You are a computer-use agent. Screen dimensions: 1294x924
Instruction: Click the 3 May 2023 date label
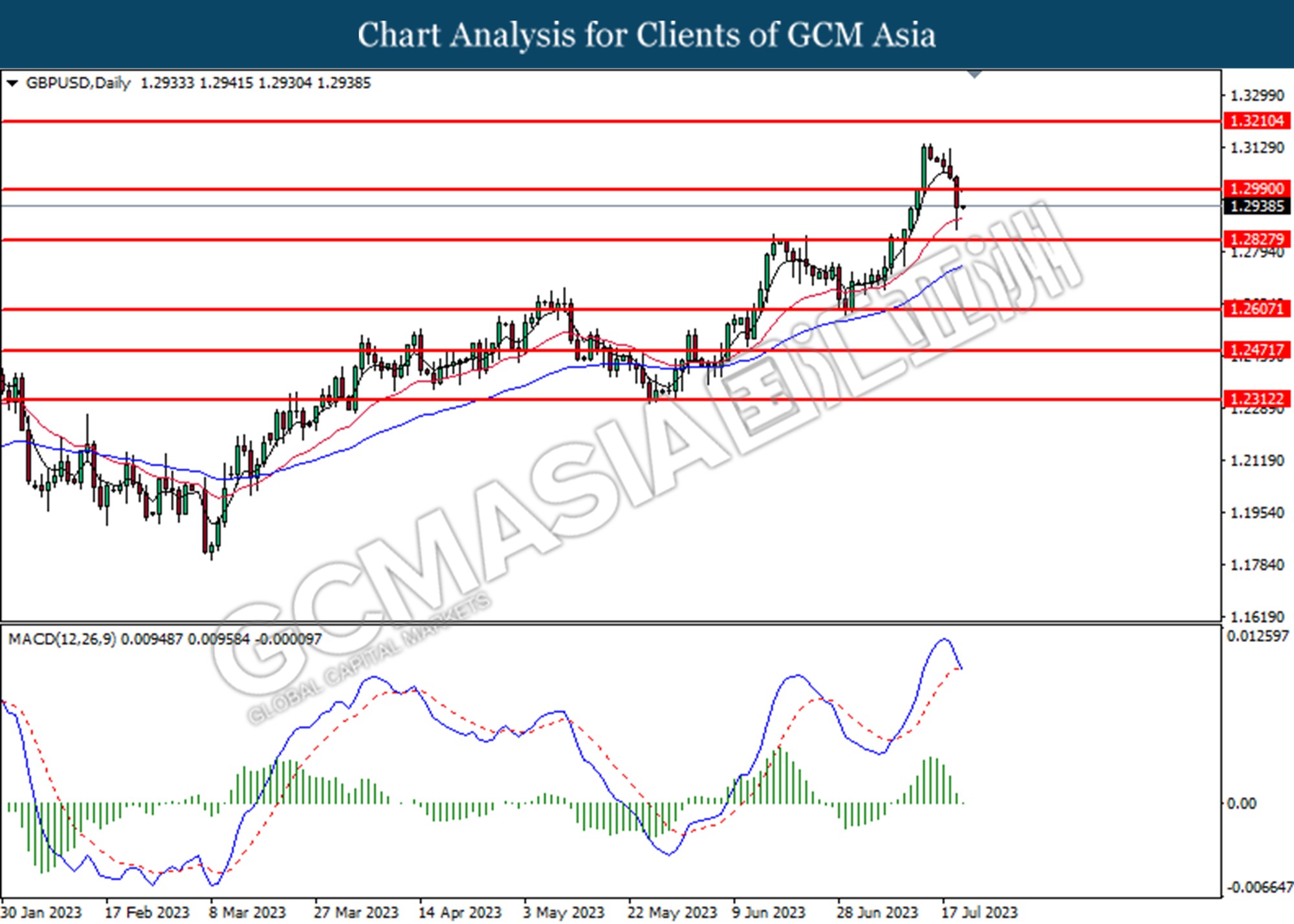click(564, 912)
